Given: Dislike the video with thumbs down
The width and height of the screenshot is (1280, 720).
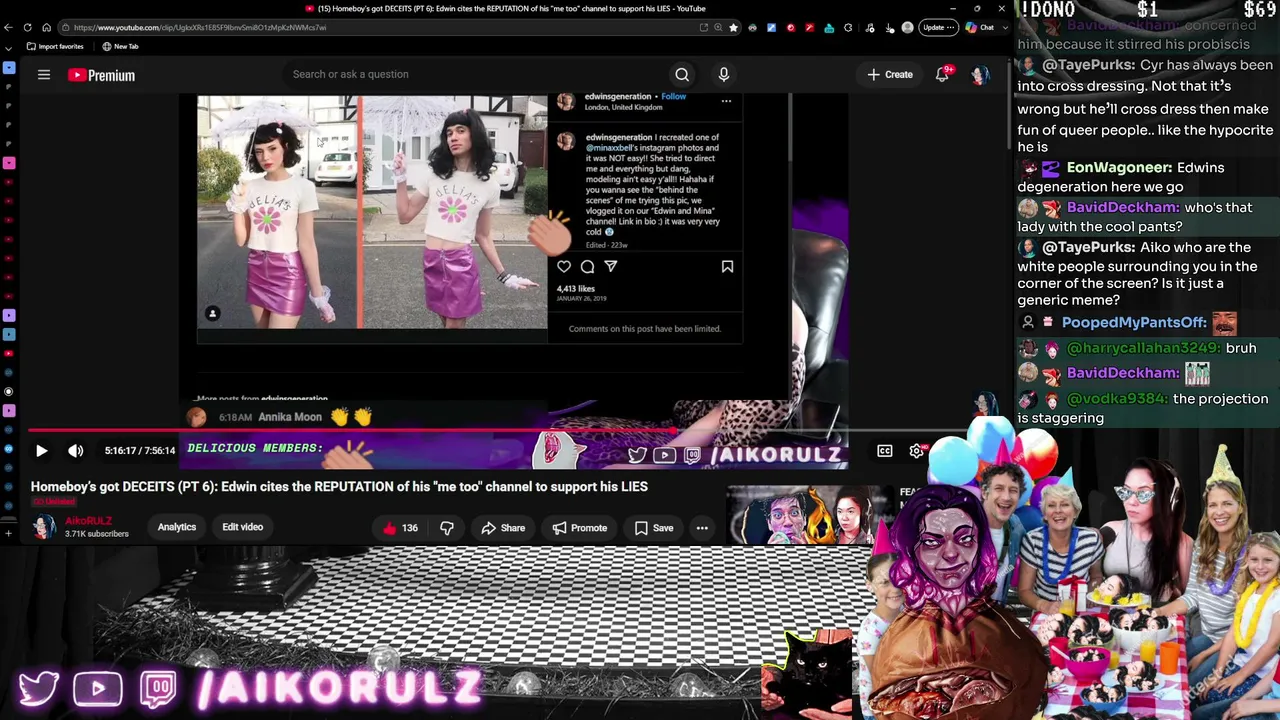Looking at the screenshot, I should click(447, 528).
